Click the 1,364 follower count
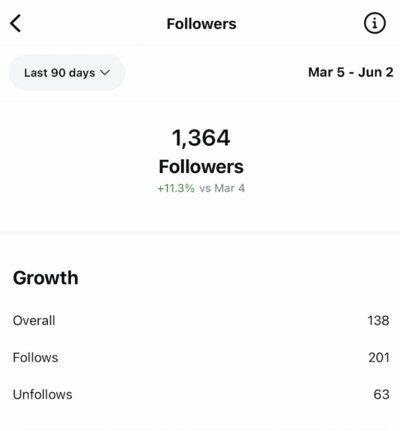The image size is (400, 431). click(201, 138)
